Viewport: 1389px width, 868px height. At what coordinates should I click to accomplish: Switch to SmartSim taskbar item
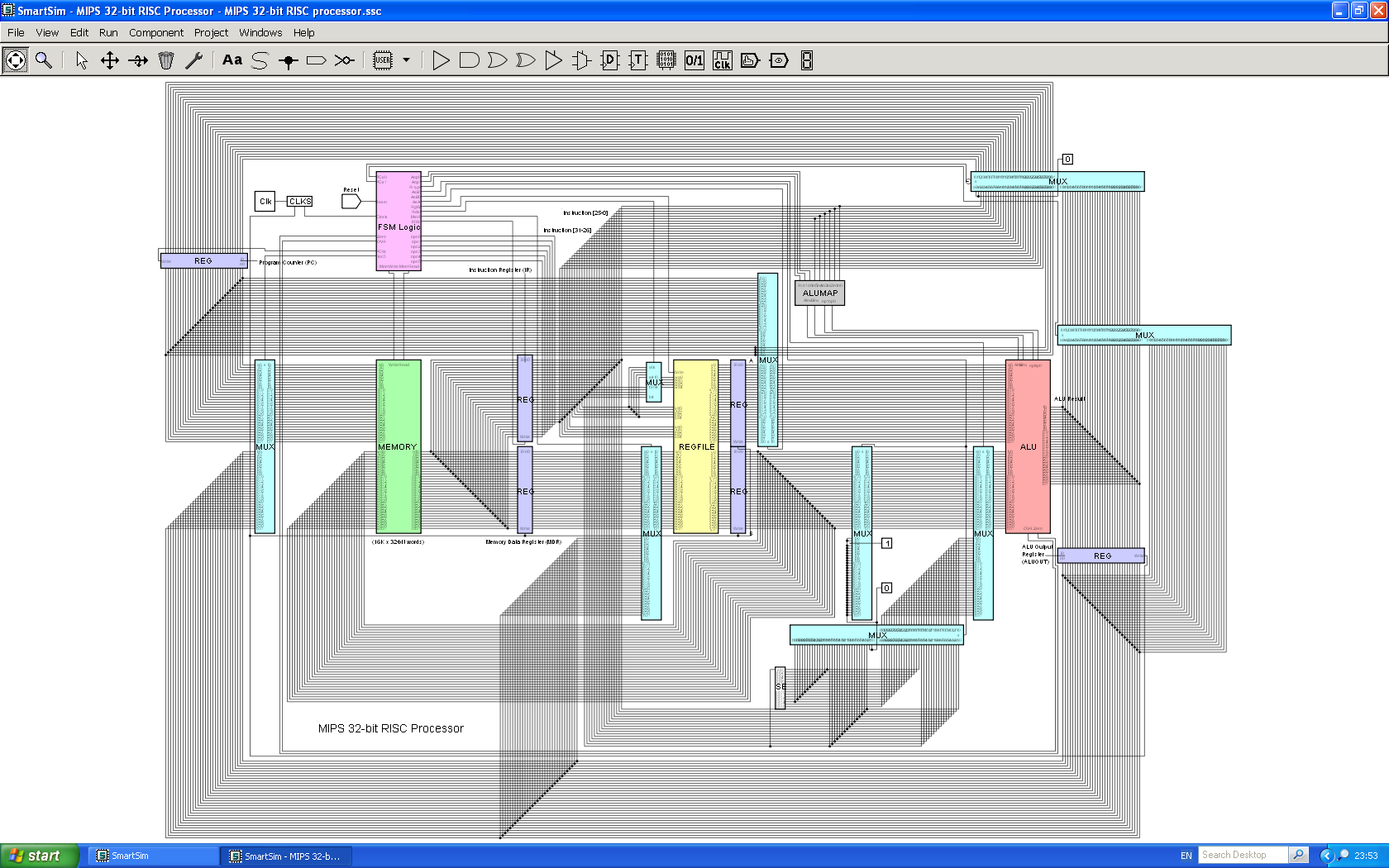pos(152,856)
